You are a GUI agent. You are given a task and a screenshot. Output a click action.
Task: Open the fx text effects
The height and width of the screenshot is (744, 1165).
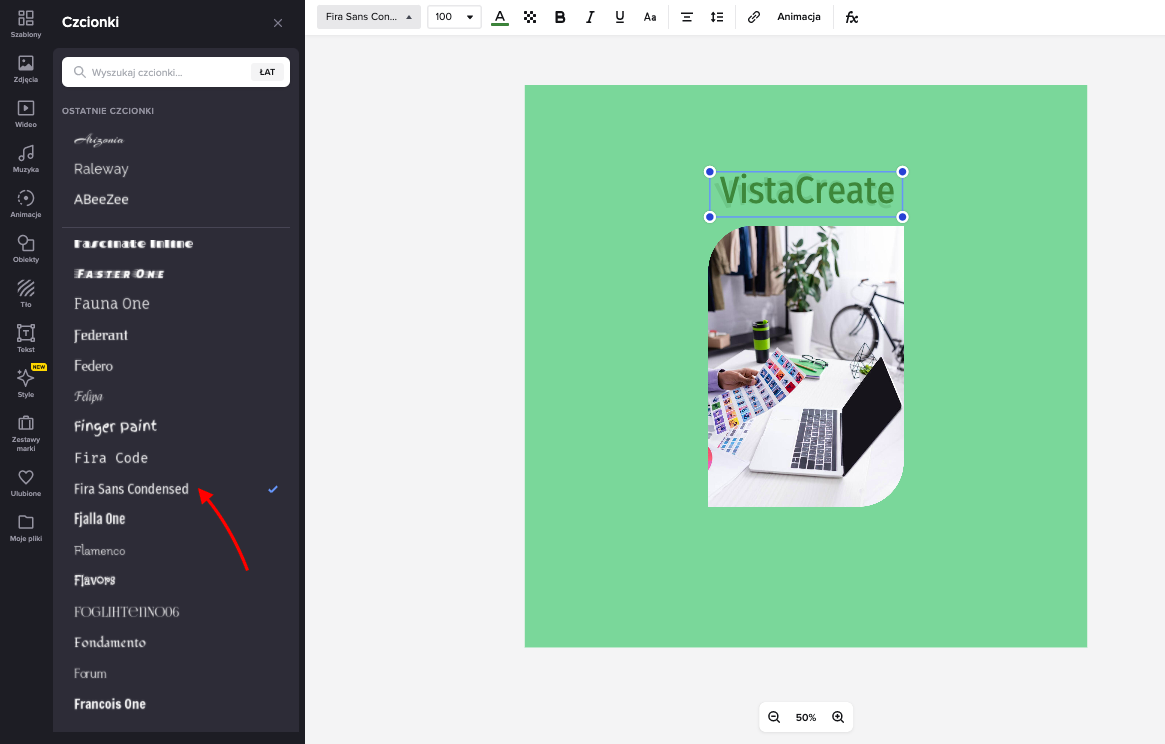coord(851,17)
